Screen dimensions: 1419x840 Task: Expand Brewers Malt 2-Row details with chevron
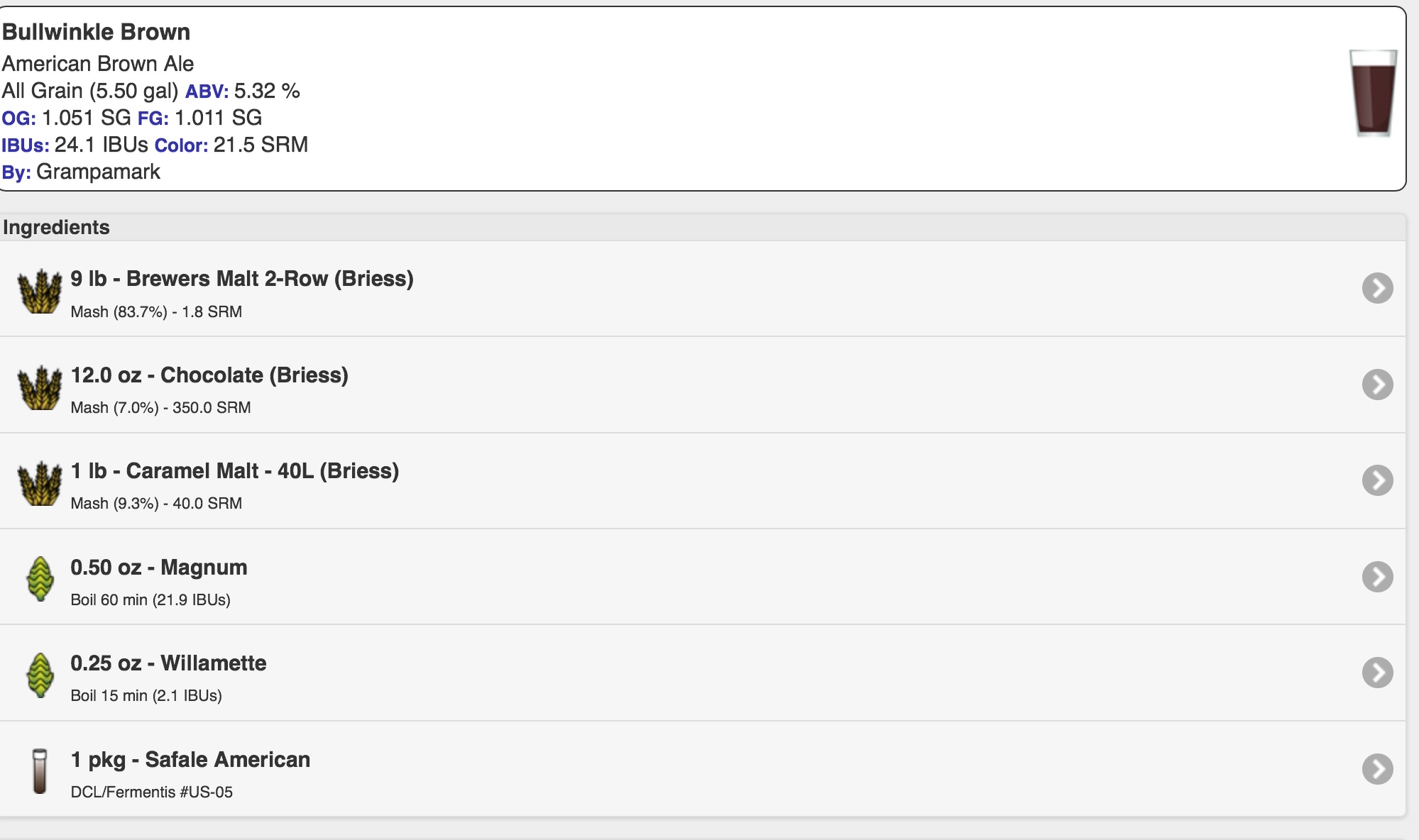pyautogui.click(x=1377, y=288)
